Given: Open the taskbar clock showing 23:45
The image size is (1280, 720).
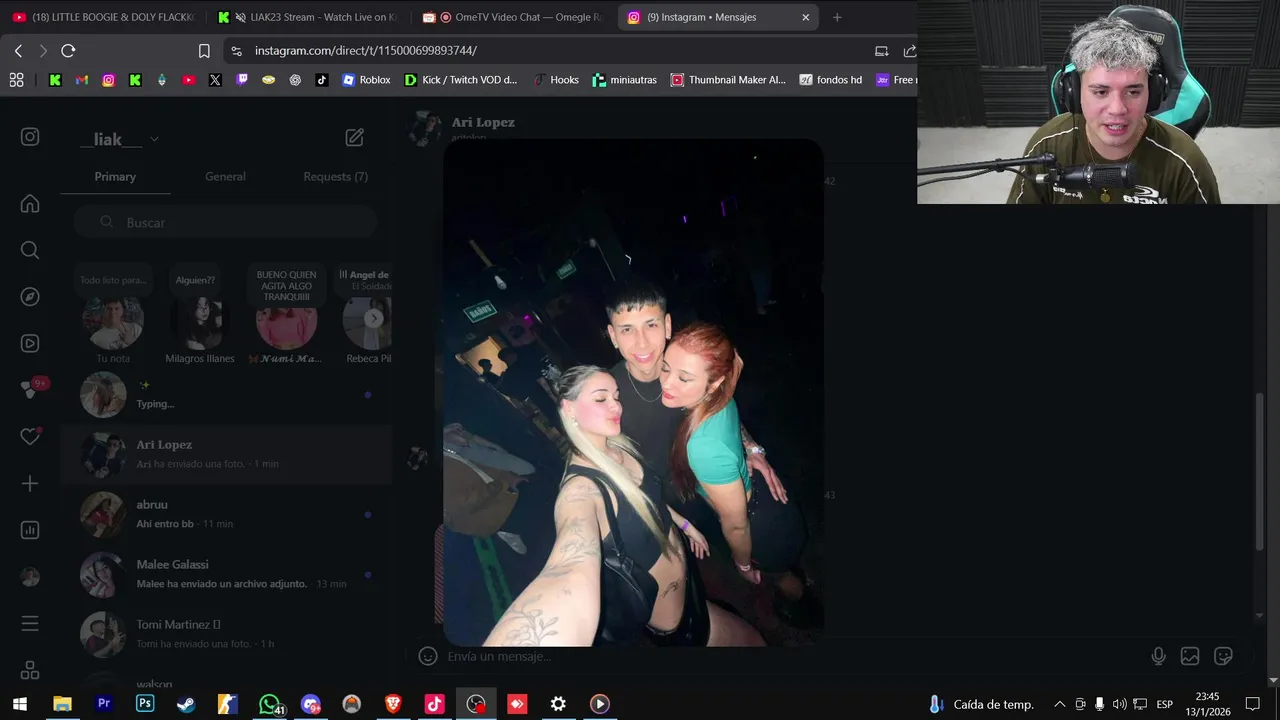Looking at the screenshot, I should coord(1208,704).
